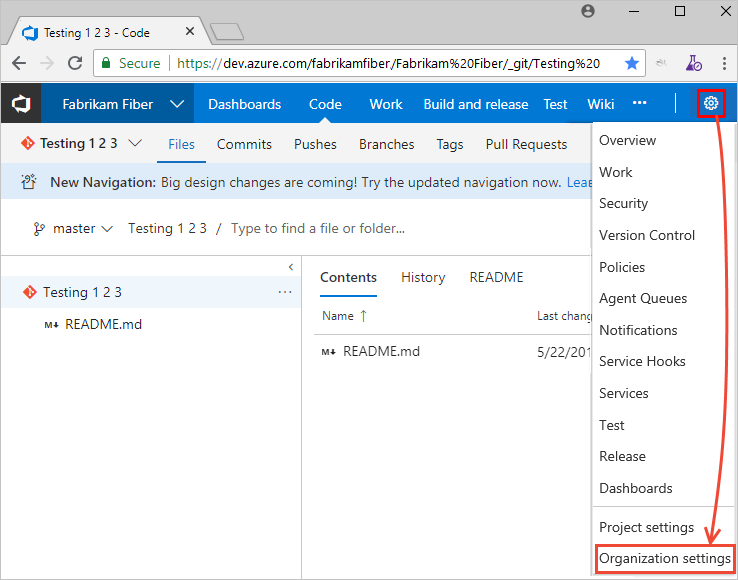Screen dimensions: 738x580
Task: Choose Test in settings dropdown menu
Action: tap(611, 425)
